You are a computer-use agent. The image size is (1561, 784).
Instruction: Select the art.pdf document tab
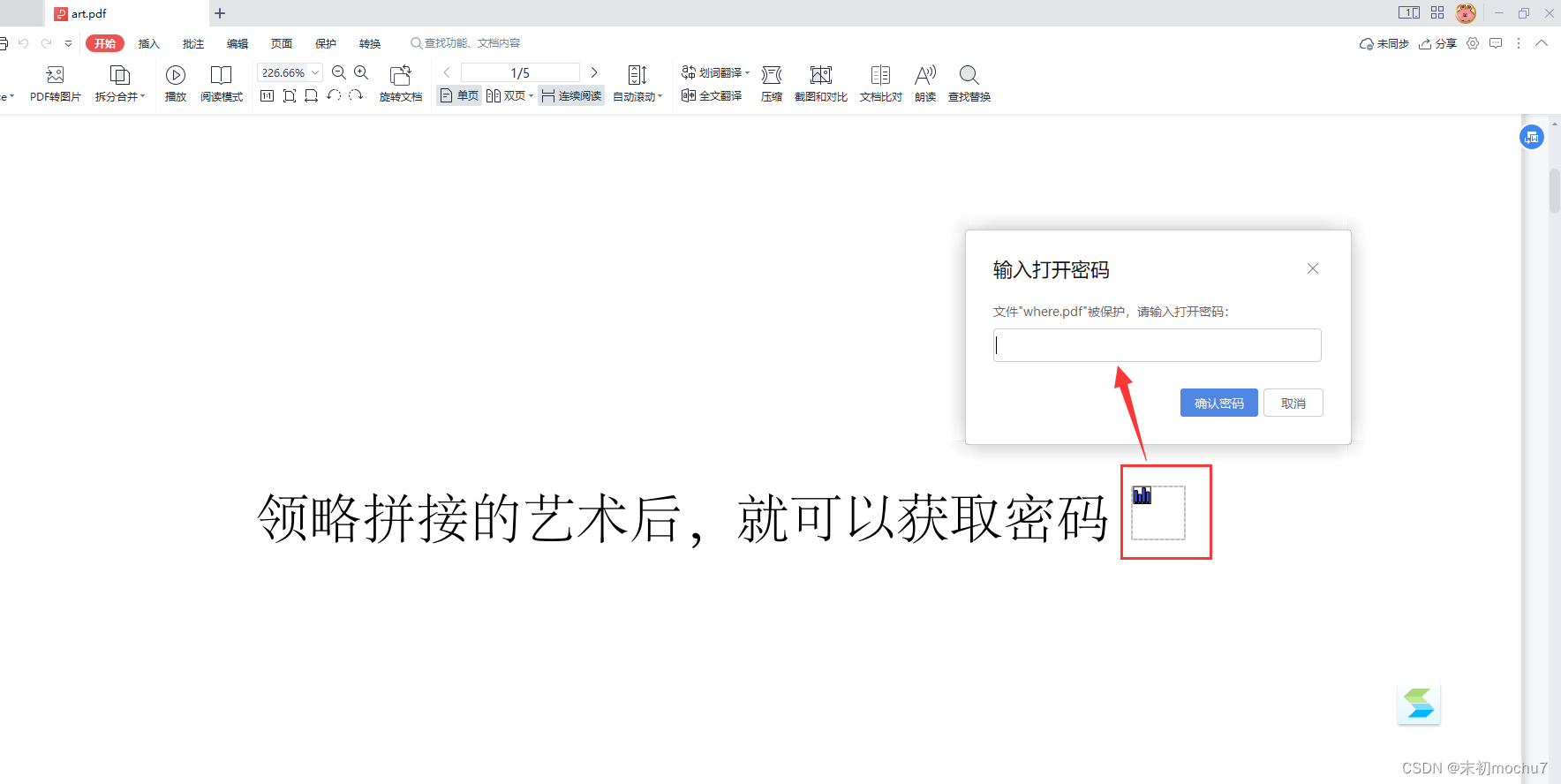coord(126,13)
